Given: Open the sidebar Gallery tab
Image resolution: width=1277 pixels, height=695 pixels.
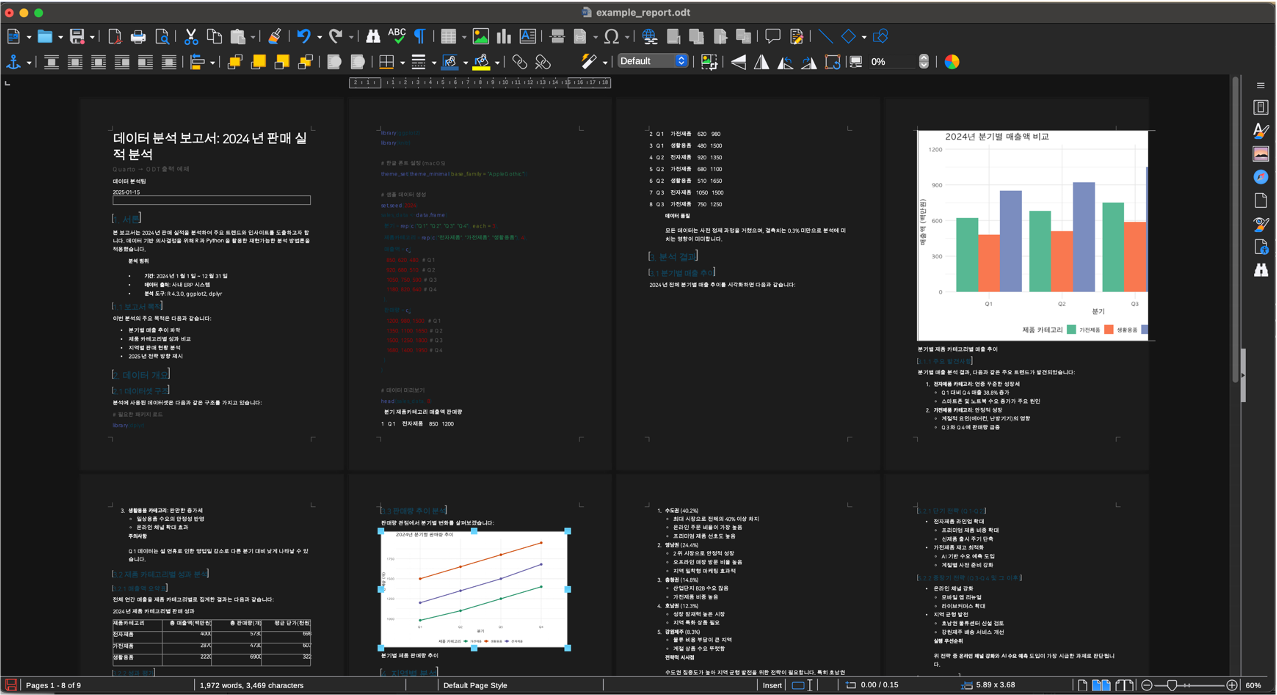Looking at the screenshot, I should coord(1260,154).
